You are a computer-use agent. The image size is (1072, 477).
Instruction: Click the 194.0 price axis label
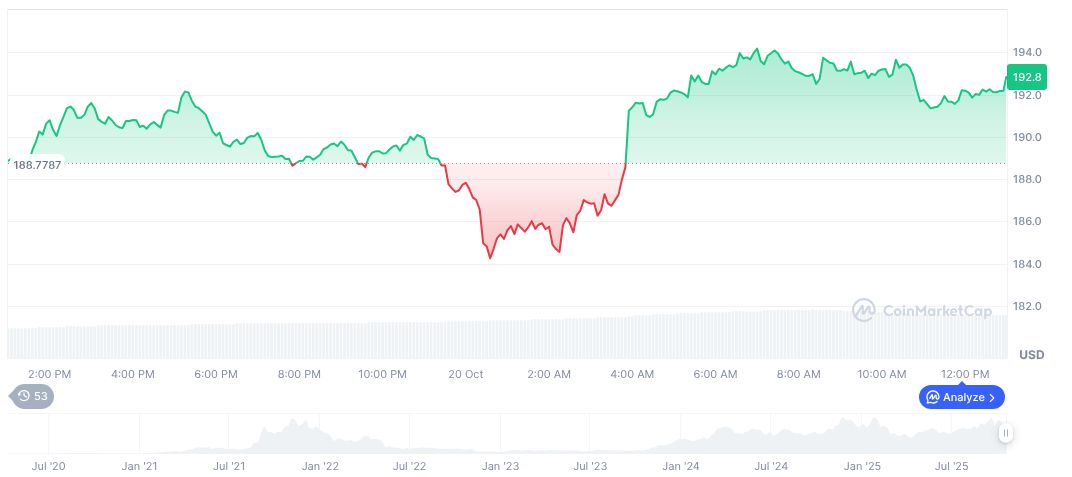pyautogui.click(x=1027, y=52)
